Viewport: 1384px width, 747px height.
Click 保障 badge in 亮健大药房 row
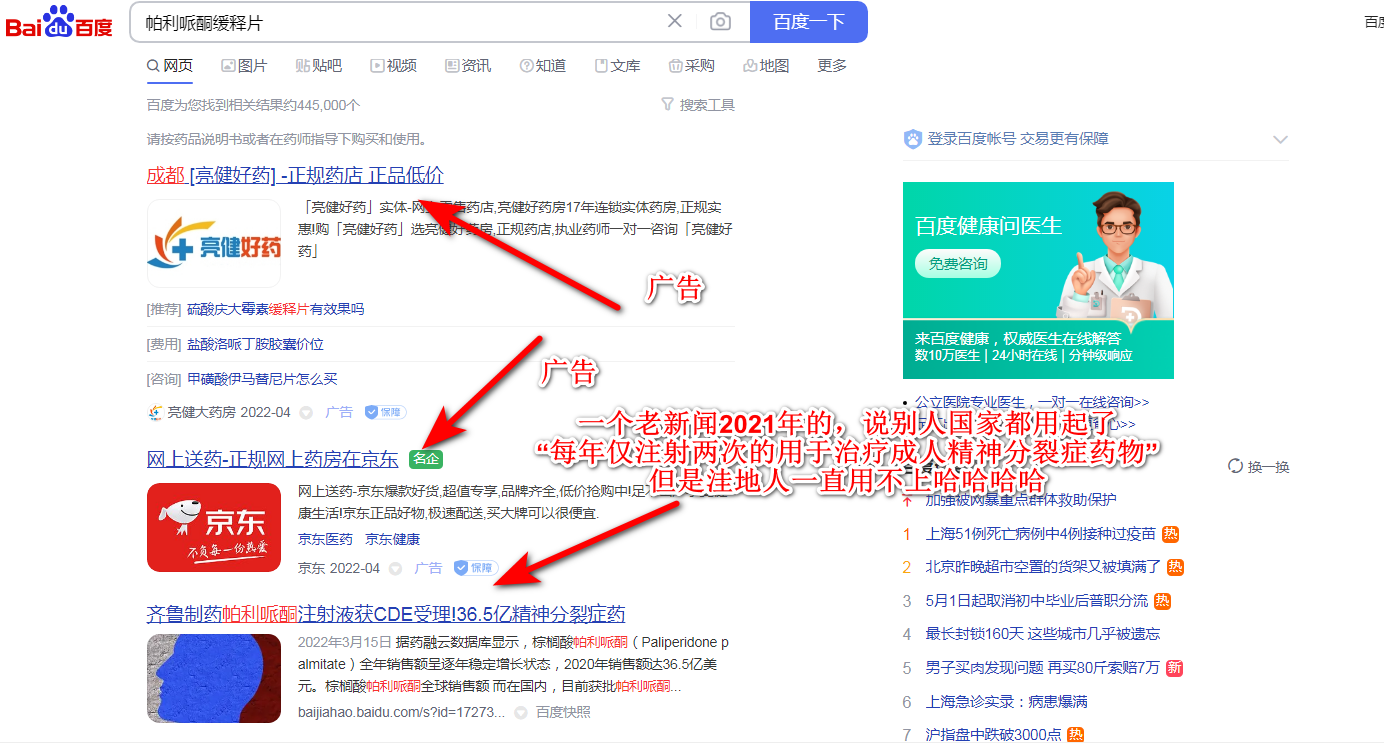point(385,412)
